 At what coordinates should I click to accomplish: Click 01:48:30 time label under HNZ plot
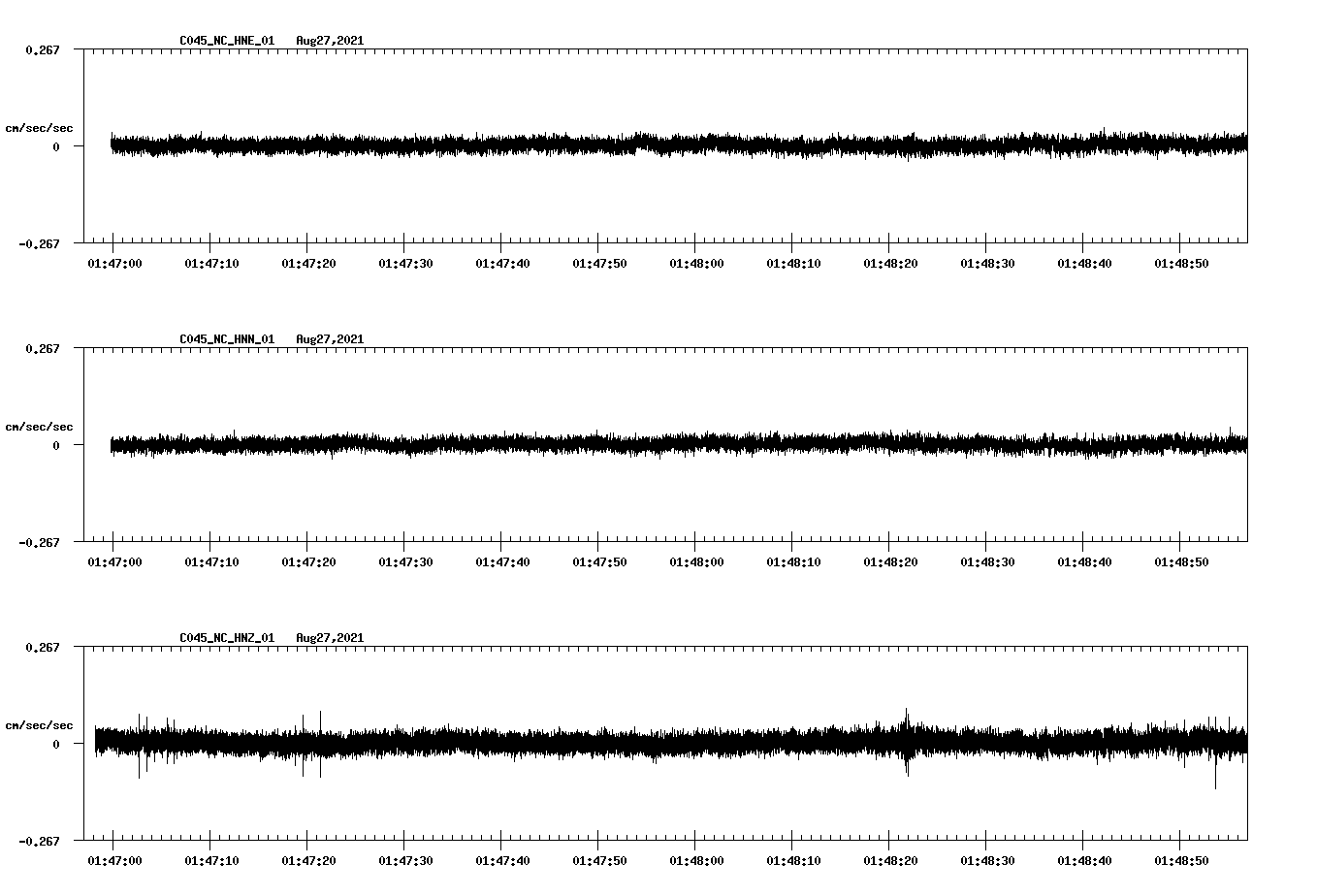point(987,860)
